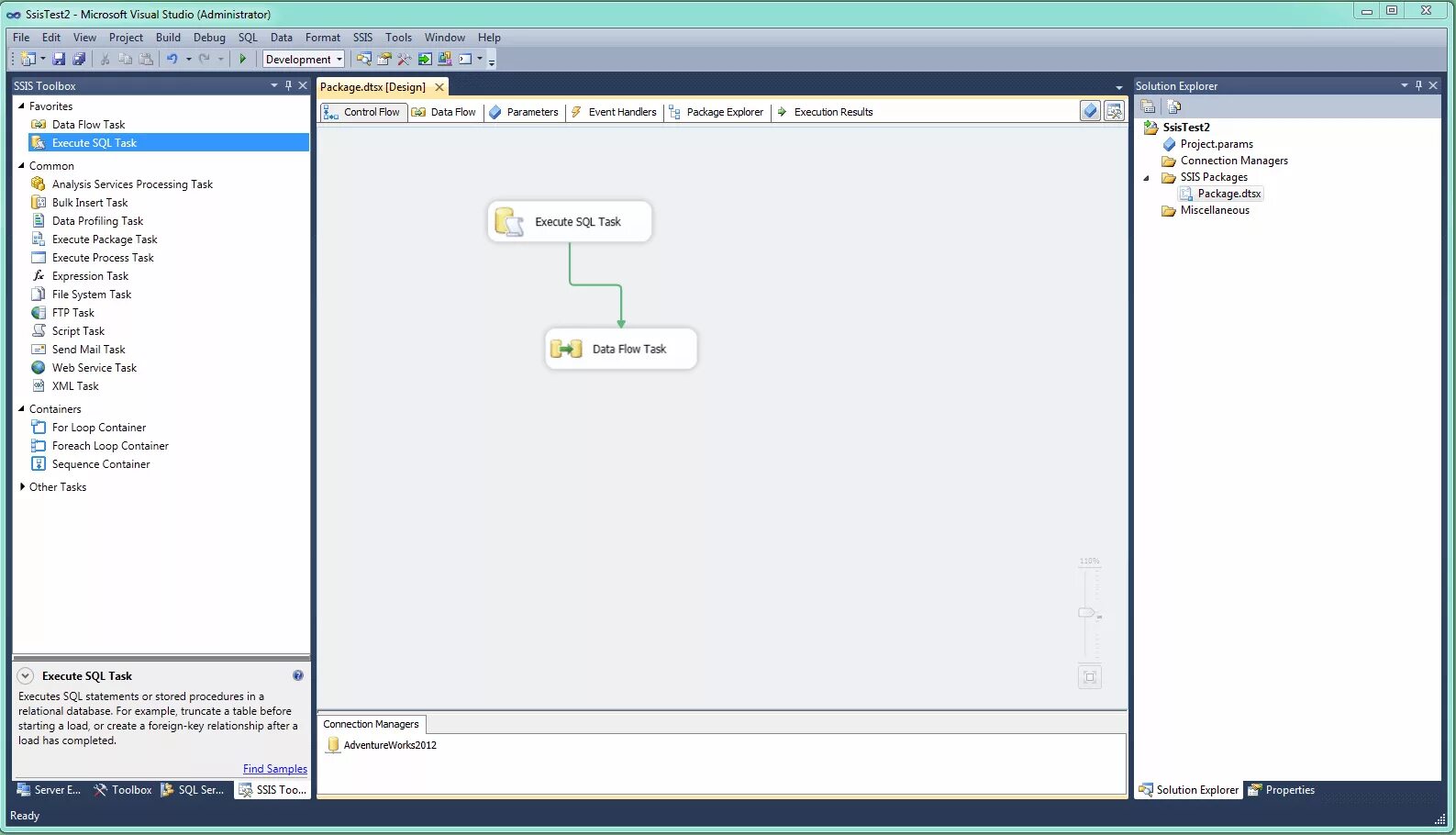Close the SSIS Toolbox panel
The height and width of the screenshot is (835, 1456).
[x=303, y=85]
